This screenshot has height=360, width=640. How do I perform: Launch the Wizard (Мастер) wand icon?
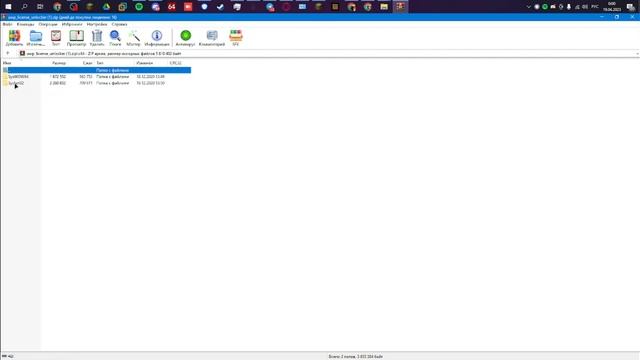click(x=133, y=36)
